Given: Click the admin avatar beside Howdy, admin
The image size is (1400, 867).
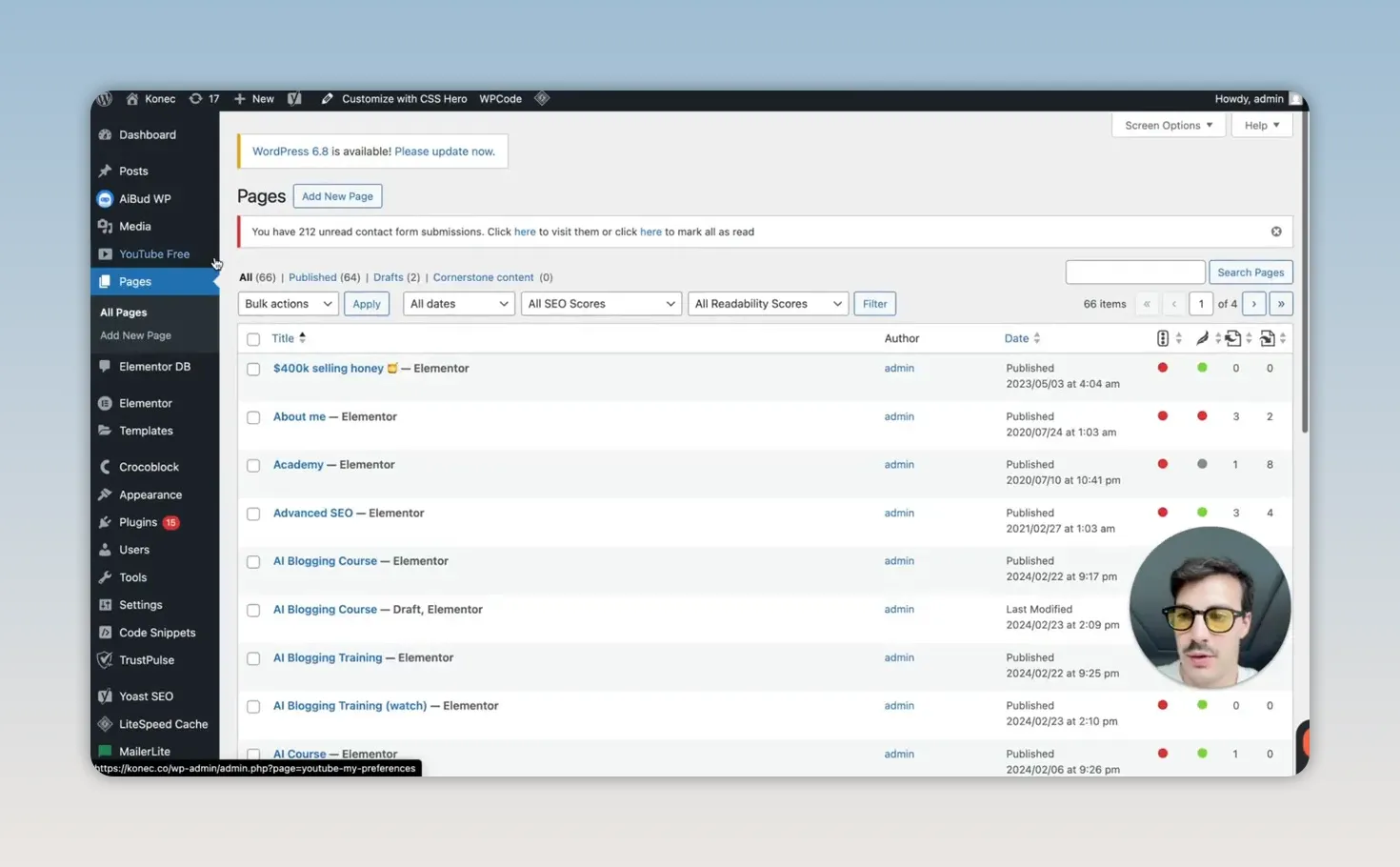Looking at the screenshot, I should point(1295,99).
